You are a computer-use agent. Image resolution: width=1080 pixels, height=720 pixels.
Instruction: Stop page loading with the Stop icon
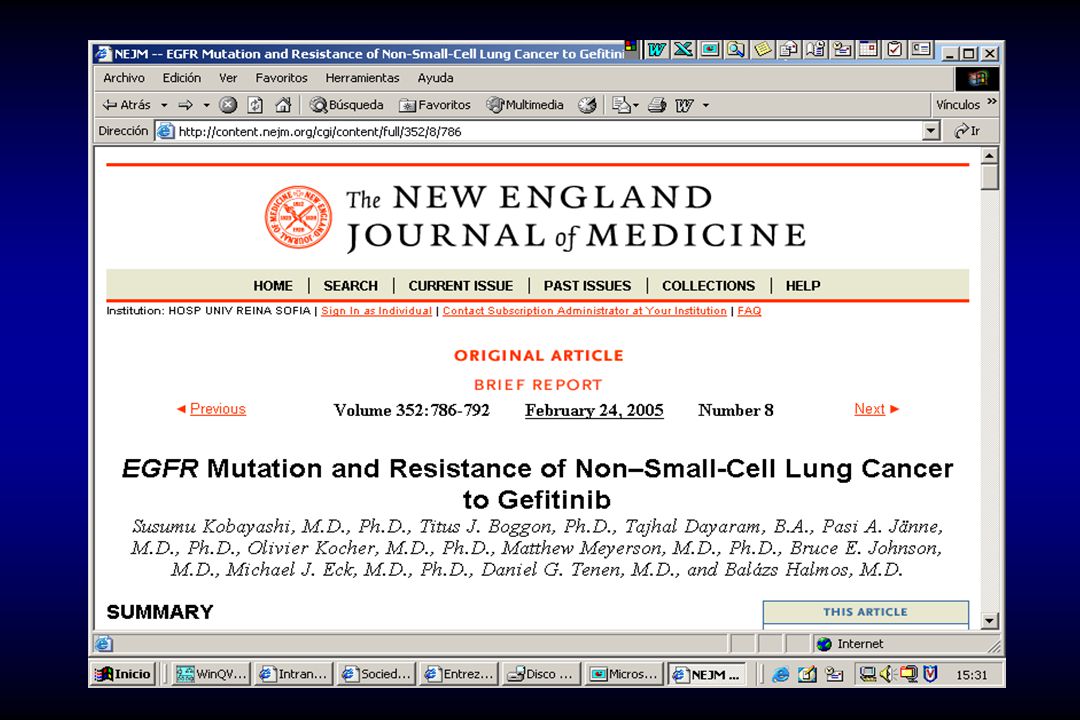(x=228, y=105)
